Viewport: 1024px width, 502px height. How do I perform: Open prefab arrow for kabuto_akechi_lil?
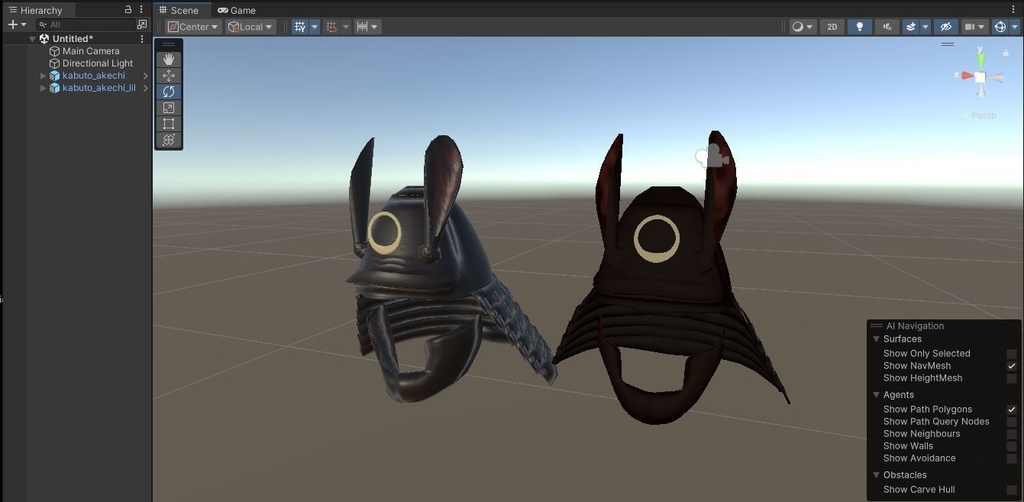click(x=146, y=88)
